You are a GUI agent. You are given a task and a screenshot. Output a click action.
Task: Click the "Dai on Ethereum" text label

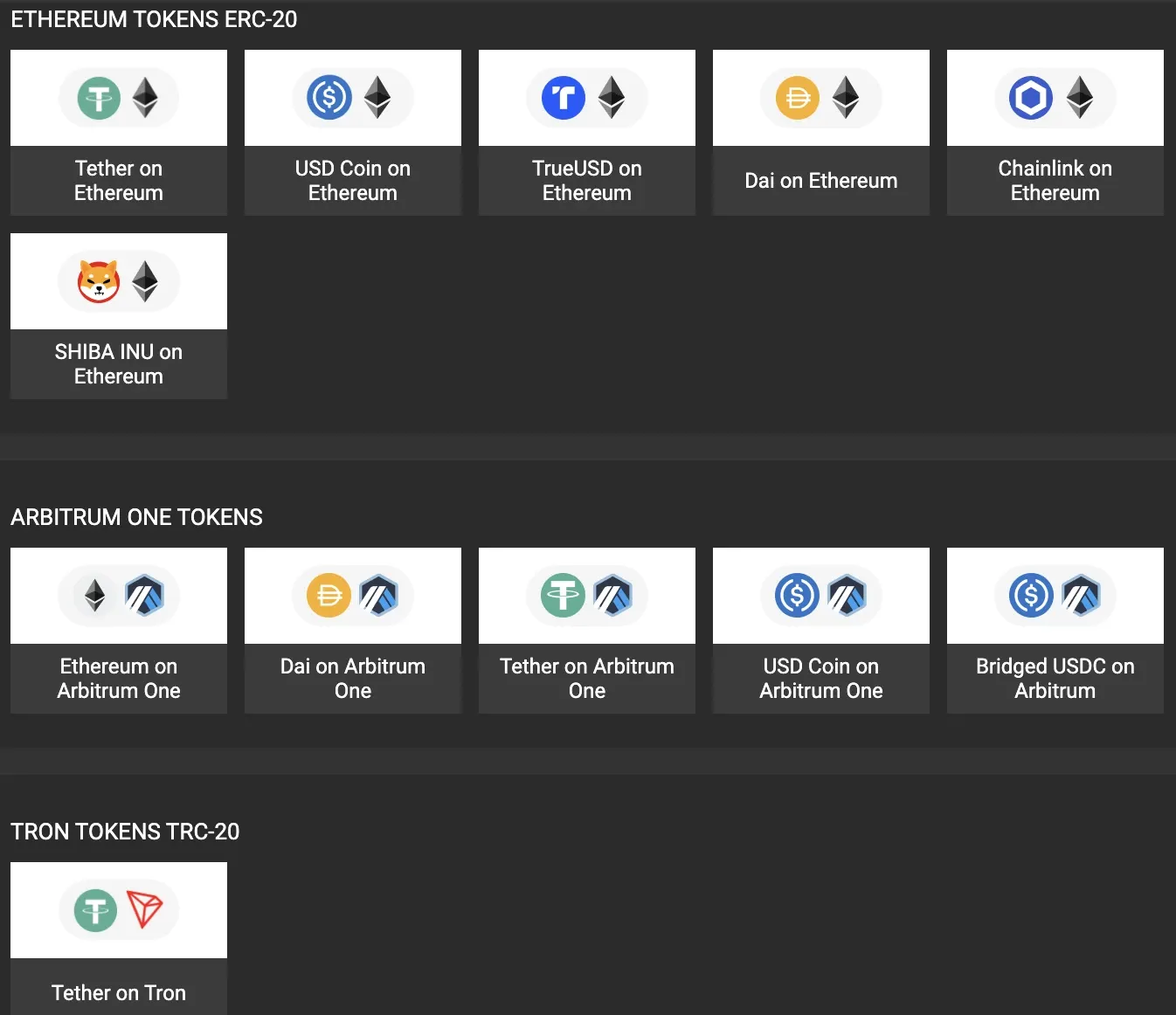tap(820, 181)
